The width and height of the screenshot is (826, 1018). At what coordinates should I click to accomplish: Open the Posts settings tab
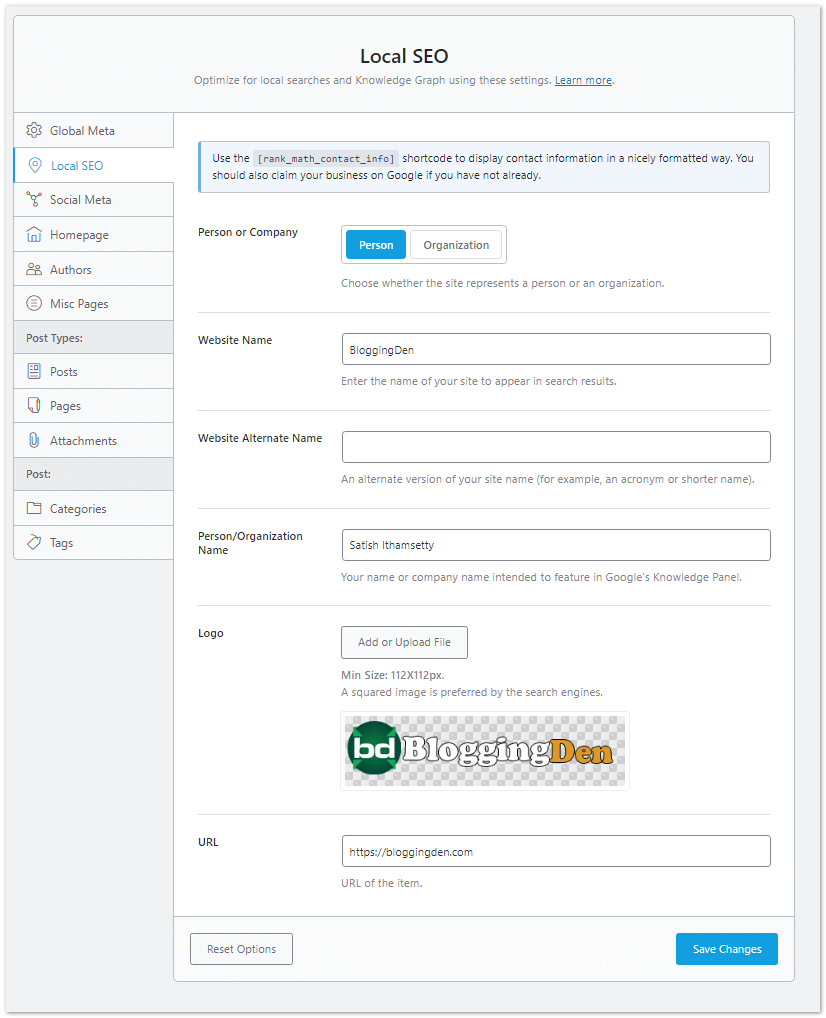point(64,372)
